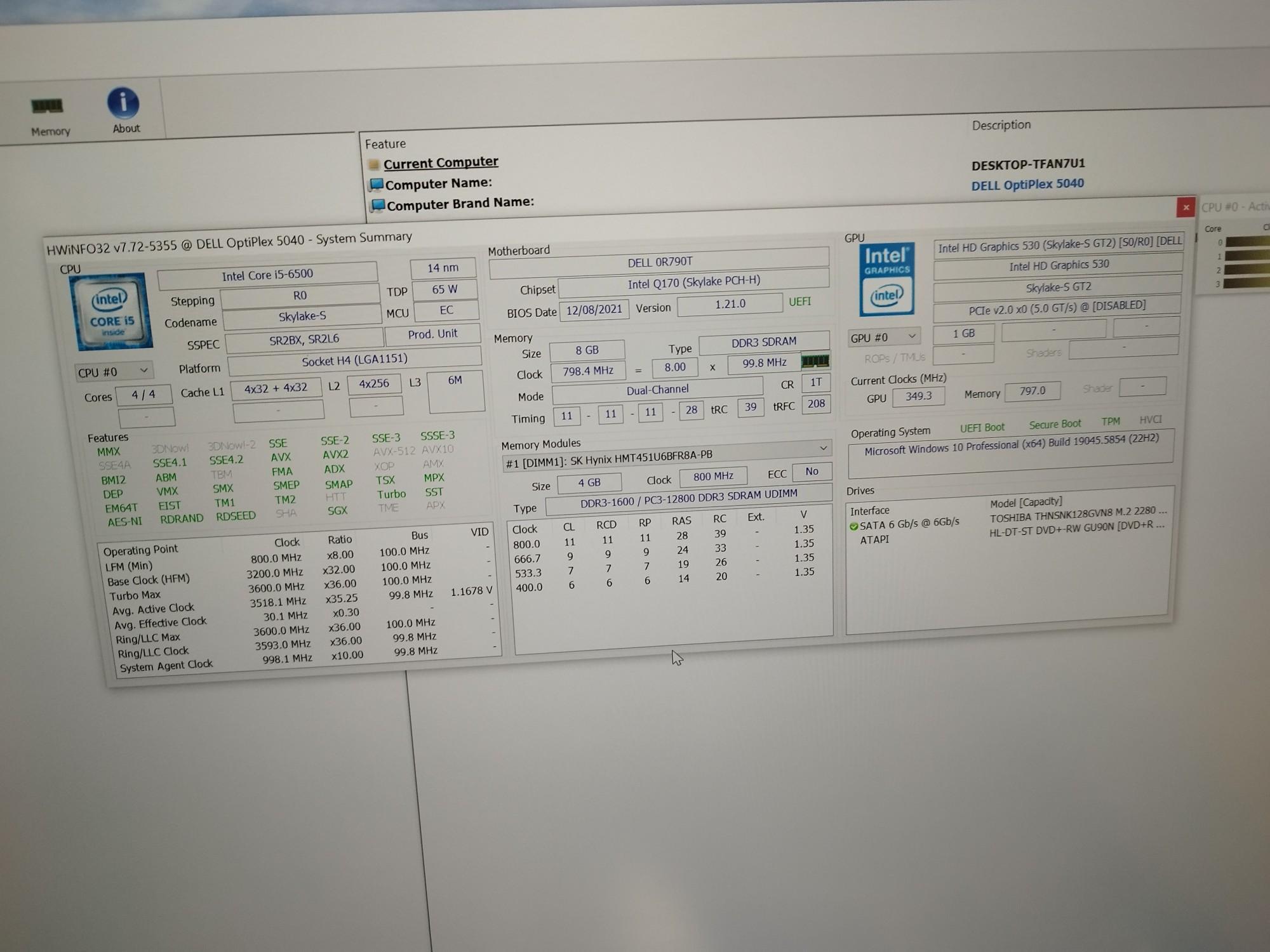The image size is (1270, 952).
Task: Click the PCIe v2.0 DISABLED field
Action: (x=1057, y=307)
